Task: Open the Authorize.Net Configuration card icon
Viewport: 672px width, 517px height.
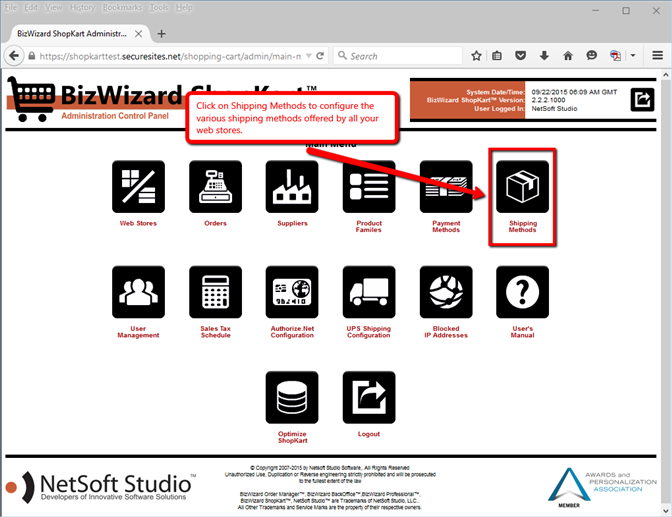Action: tap(292, 292)
